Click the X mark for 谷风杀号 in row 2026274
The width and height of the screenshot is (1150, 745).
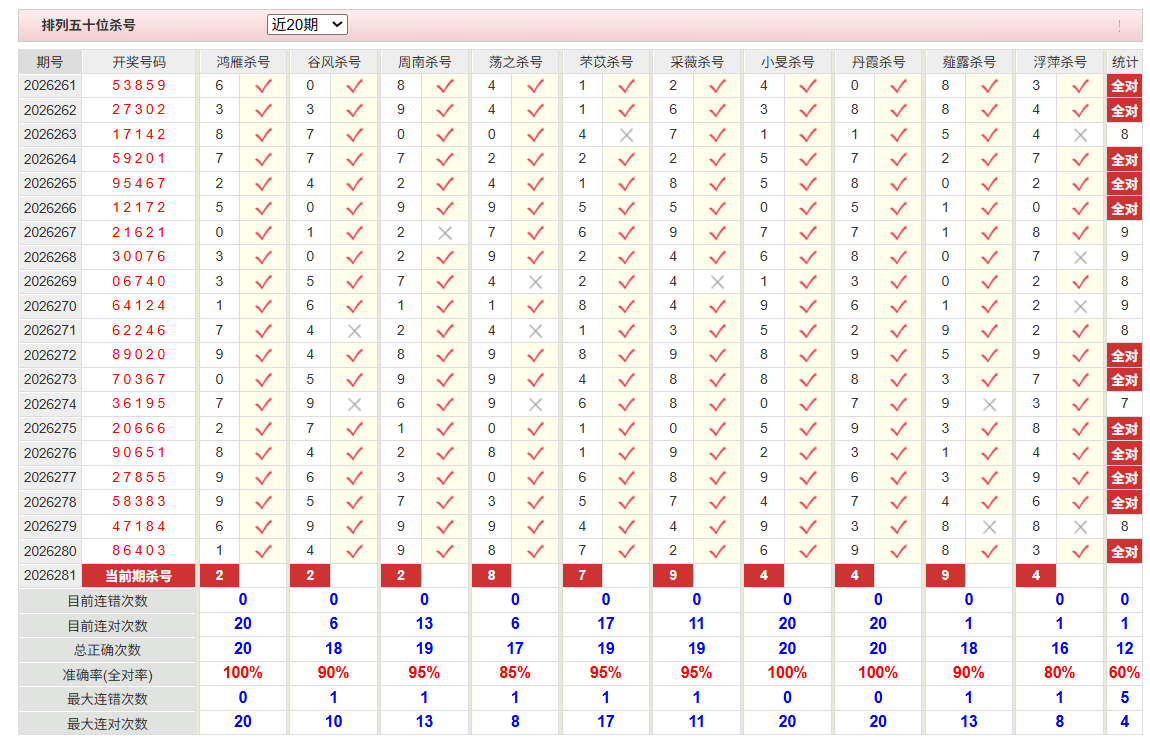click(x=354, y=405)
